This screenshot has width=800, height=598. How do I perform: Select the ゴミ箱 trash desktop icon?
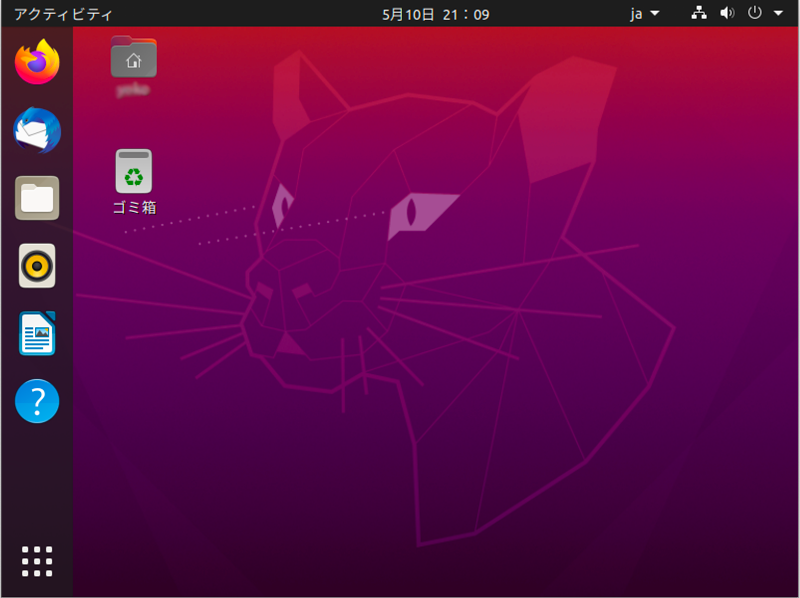[x=134, y=171]
